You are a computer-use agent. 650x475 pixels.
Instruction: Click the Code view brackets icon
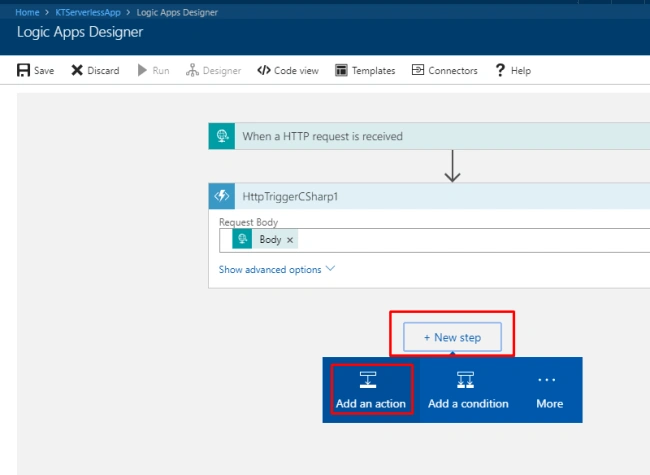(x=264, y=70)
